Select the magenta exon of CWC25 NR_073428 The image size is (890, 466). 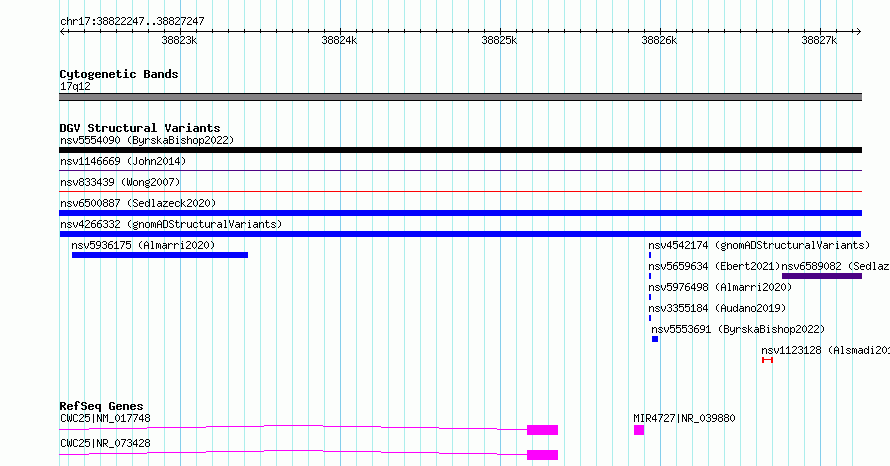pos(543,455)
